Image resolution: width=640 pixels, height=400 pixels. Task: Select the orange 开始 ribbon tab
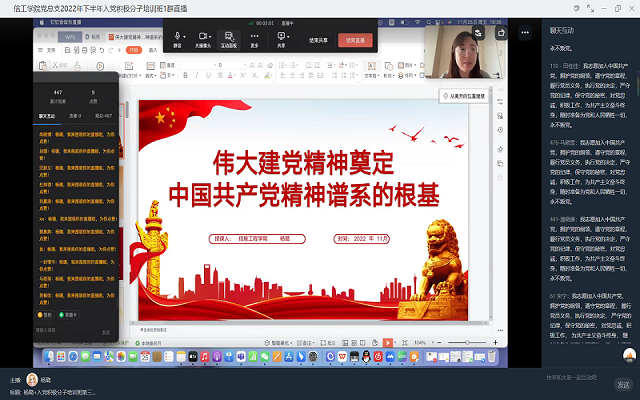pos(133,50)
